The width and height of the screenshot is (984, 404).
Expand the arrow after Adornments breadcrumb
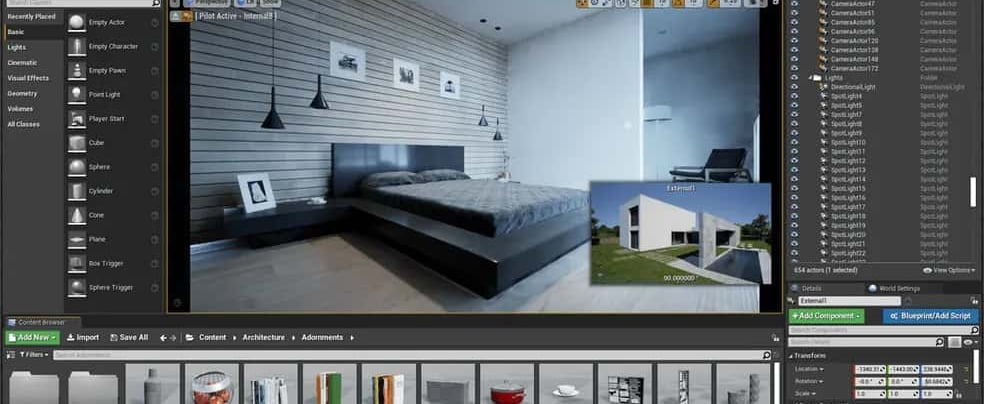point(352,338)
